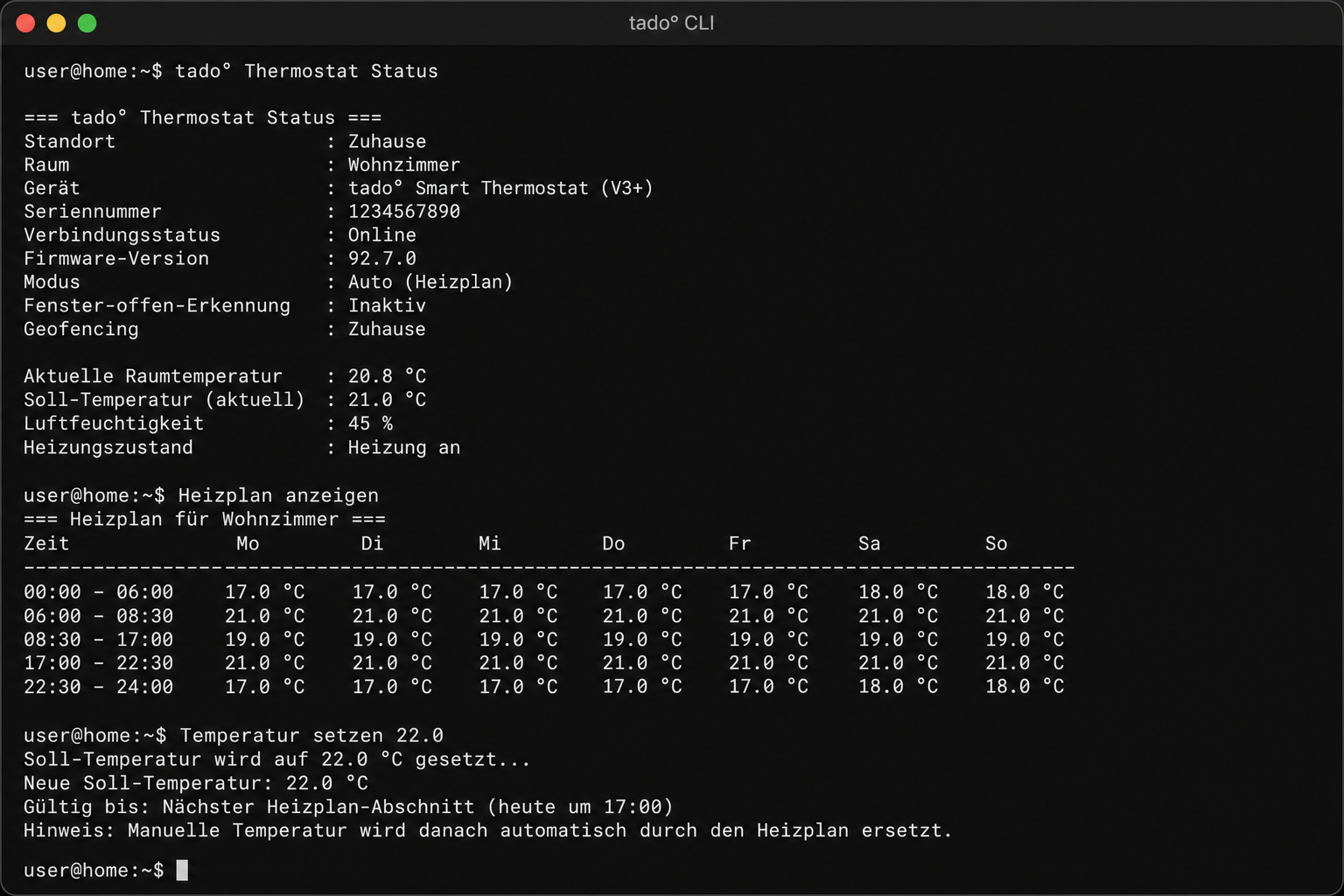
Task: Click the 'Firmware-Version' label
Action: (116, 259)
